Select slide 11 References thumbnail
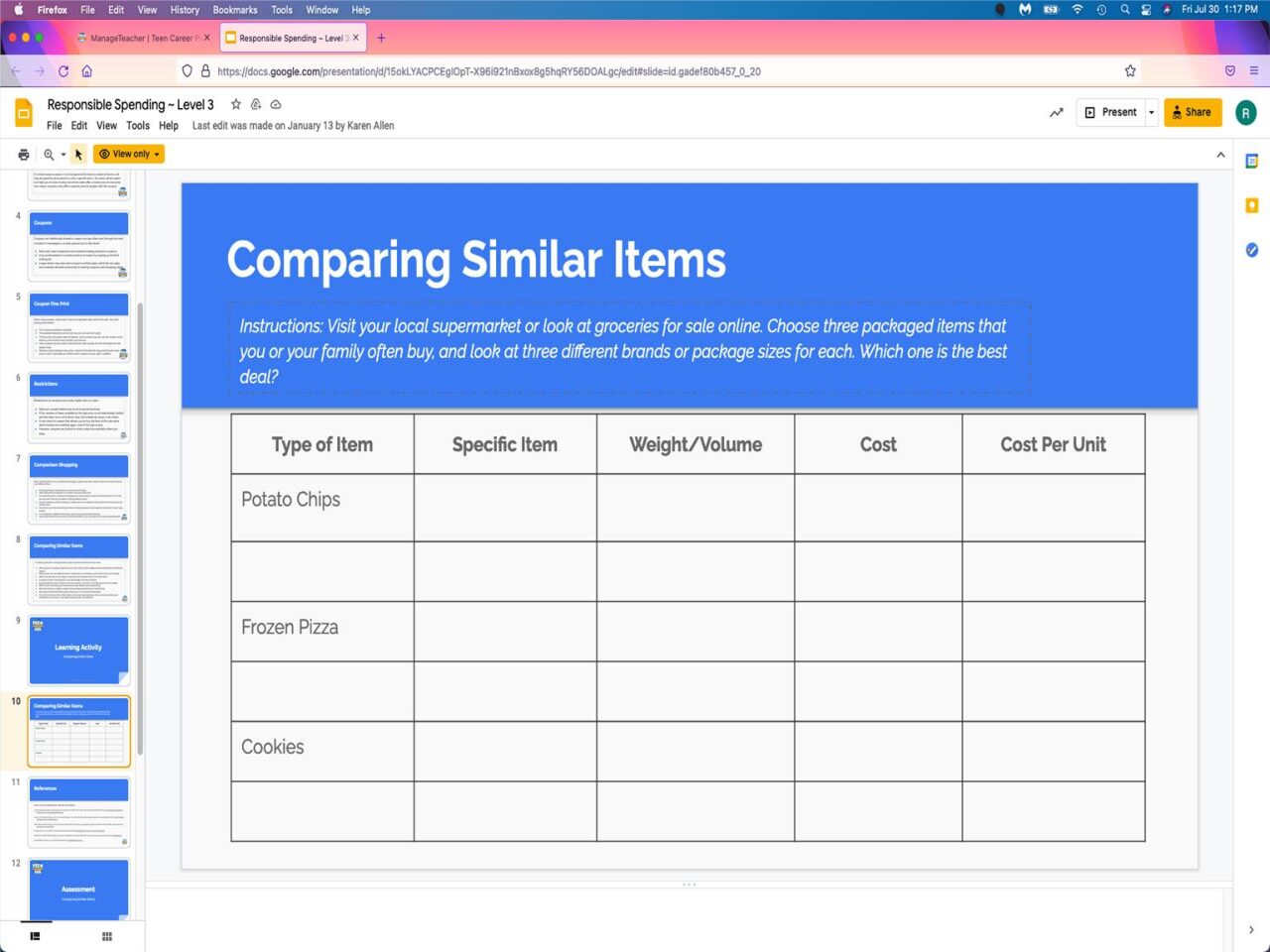Viewport: 1270px width, 952px height. click(79, 812)
